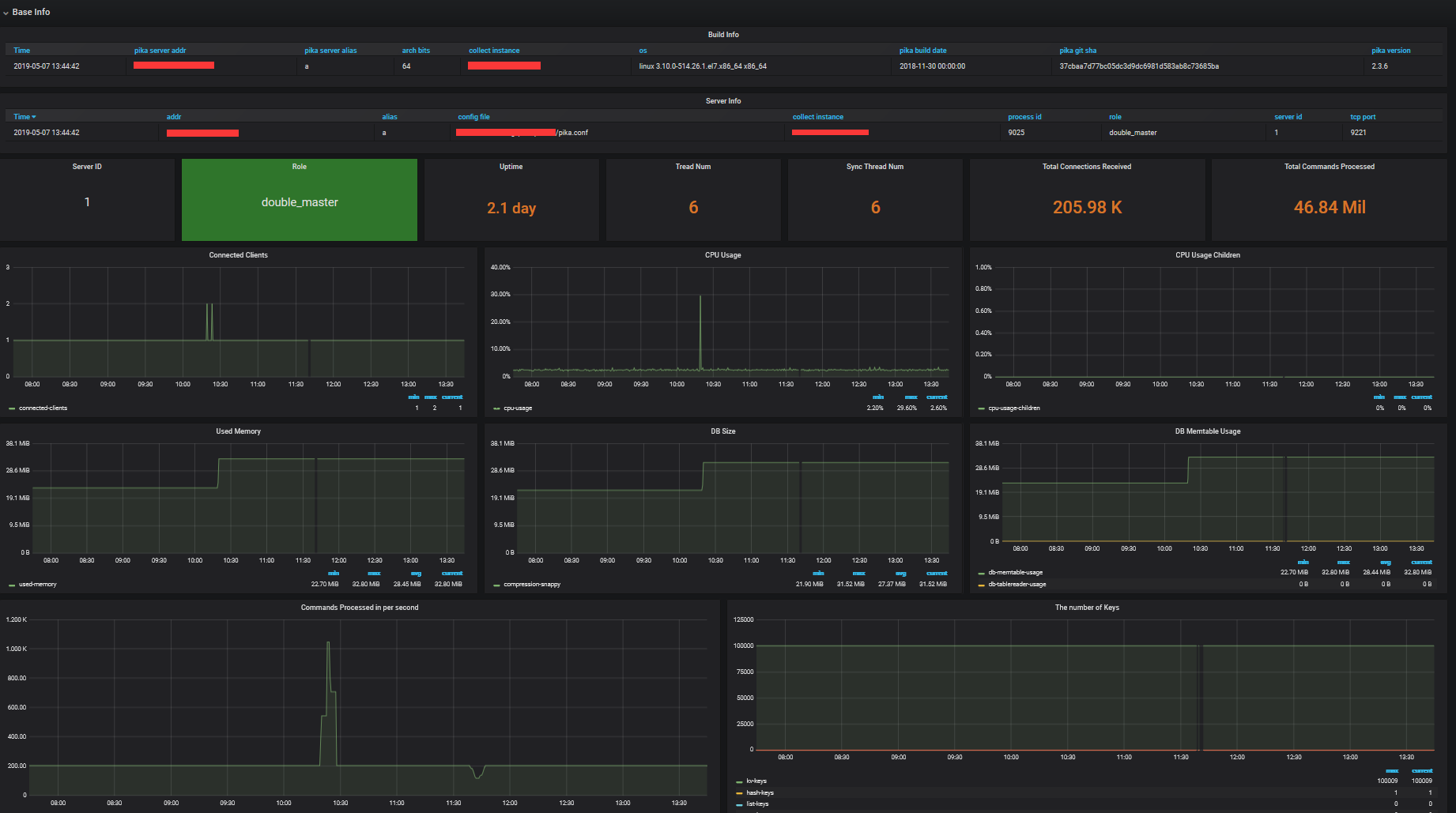The width and height of the screenshot is (1456, 813).
Task: Sort Build Info by pika version
Action: (1390, 51)
